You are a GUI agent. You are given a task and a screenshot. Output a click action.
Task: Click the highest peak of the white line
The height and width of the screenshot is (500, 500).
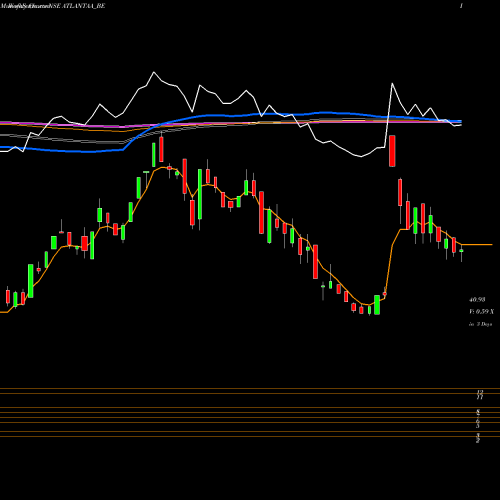154,72
